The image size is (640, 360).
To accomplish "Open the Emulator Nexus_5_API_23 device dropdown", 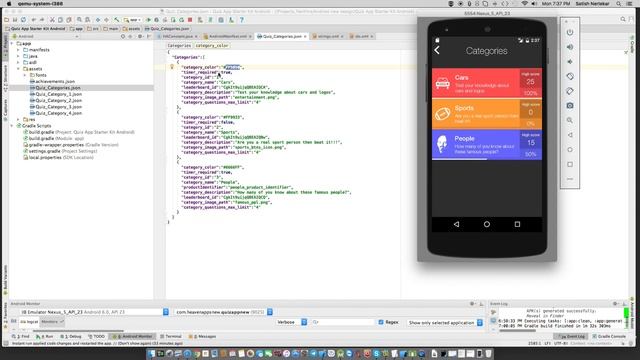I will 94,312.
